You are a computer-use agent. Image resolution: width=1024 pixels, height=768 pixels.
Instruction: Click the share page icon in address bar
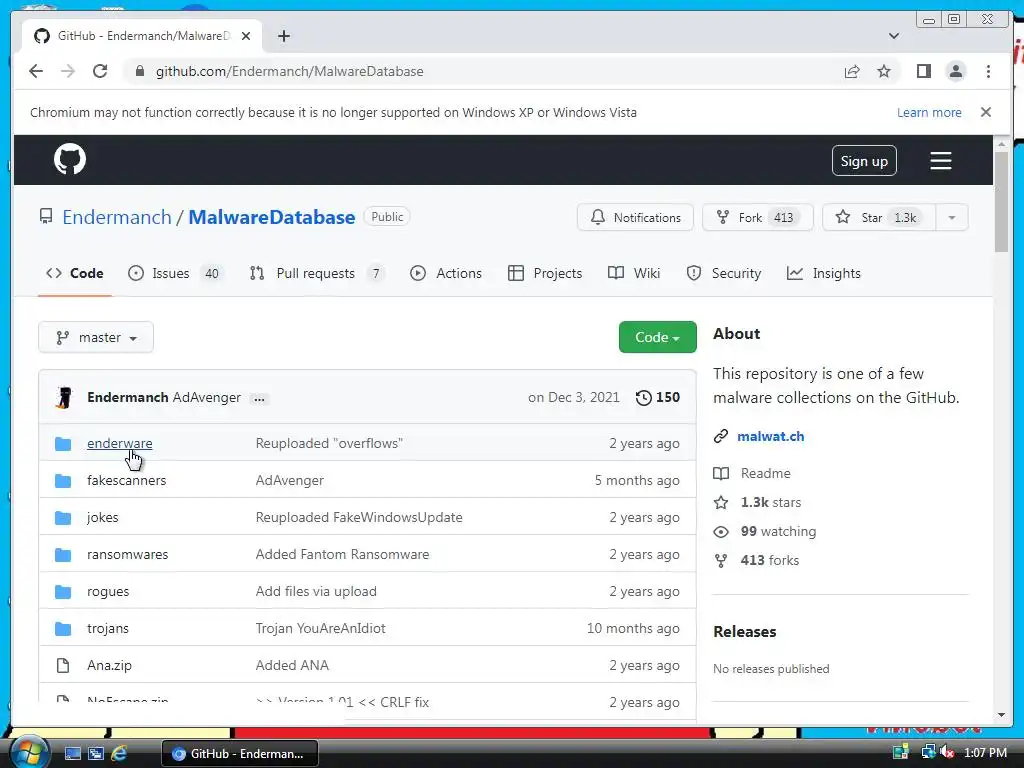click(x=852, y=71)
